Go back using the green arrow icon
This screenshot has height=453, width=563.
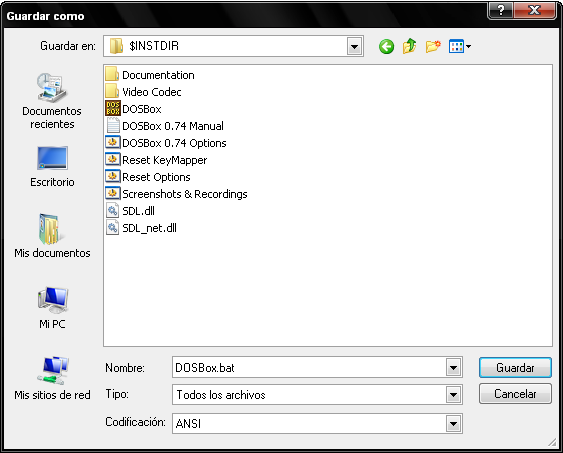click(x=386, y=47)
